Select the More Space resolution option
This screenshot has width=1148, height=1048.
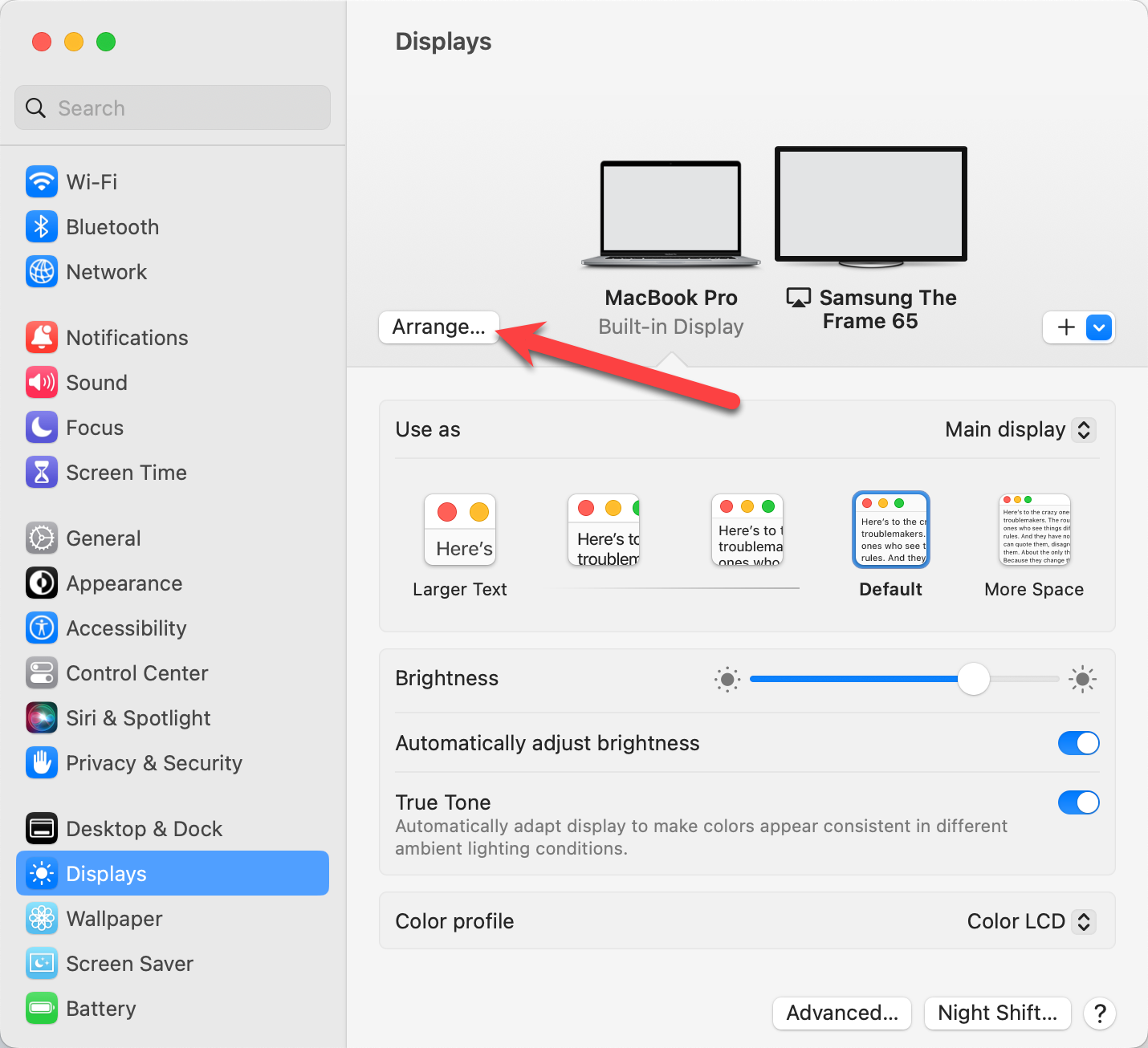coord(1034,531)
